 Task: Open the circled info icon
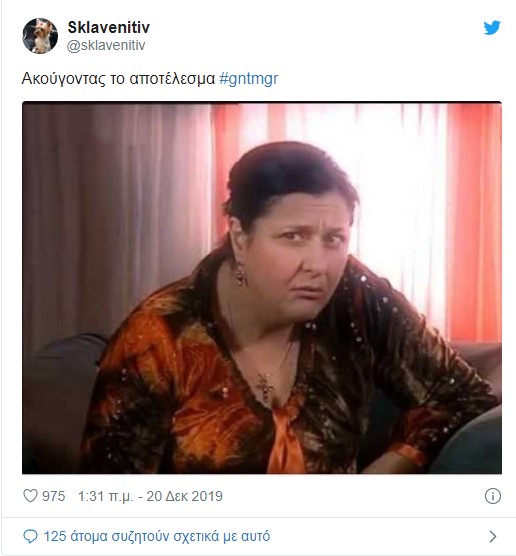point(493,496)
